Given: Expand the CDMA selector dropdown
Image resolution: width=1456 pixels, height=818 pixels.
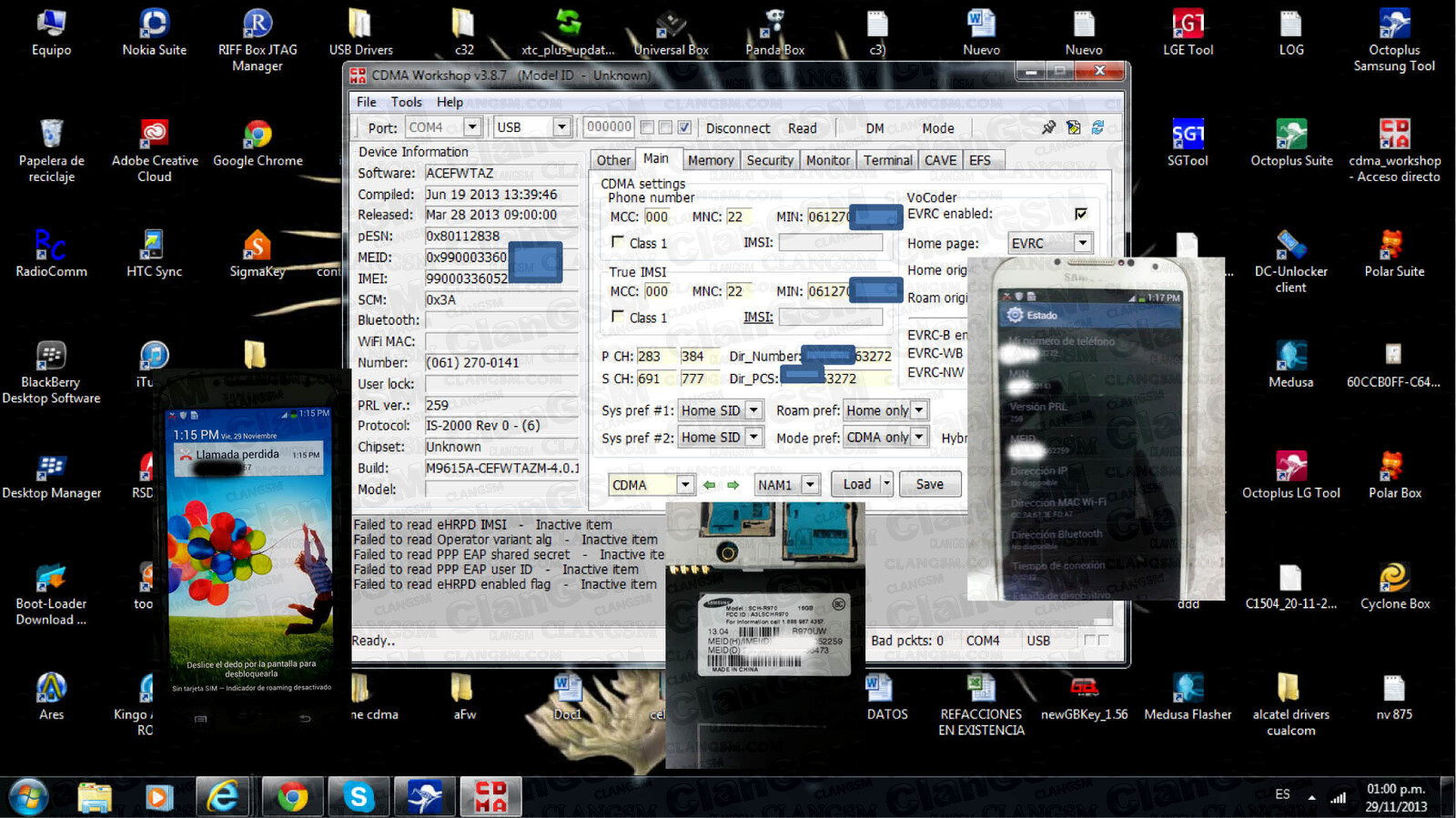Looking at the screenshot, I should 685,485.
